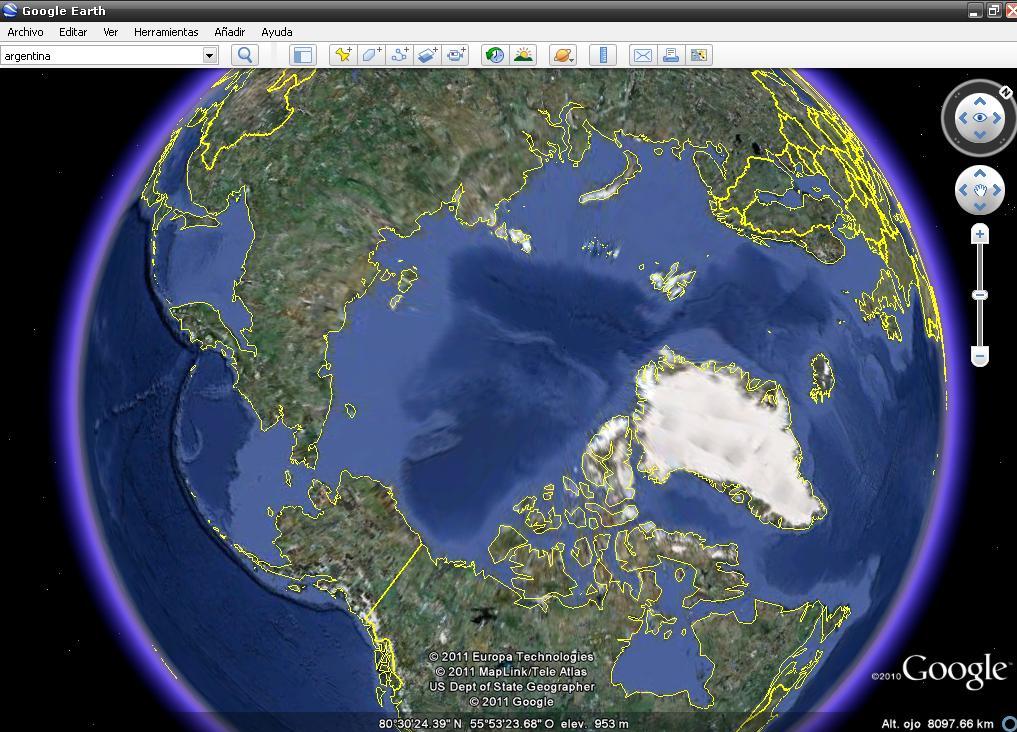Look right using eye joystick arrow
This screenshot has height=732, width=1017.
pos(997,118)
